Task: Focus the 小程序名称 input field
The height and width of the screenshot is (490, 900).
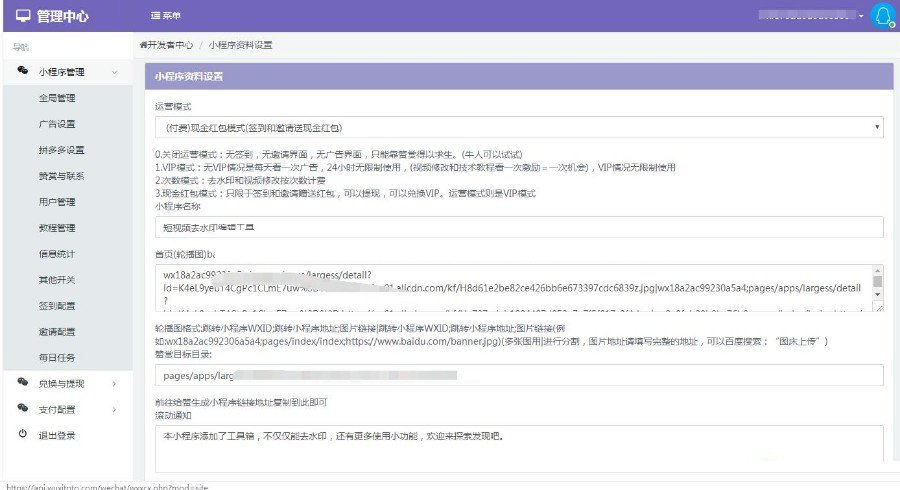Action: 519,227
